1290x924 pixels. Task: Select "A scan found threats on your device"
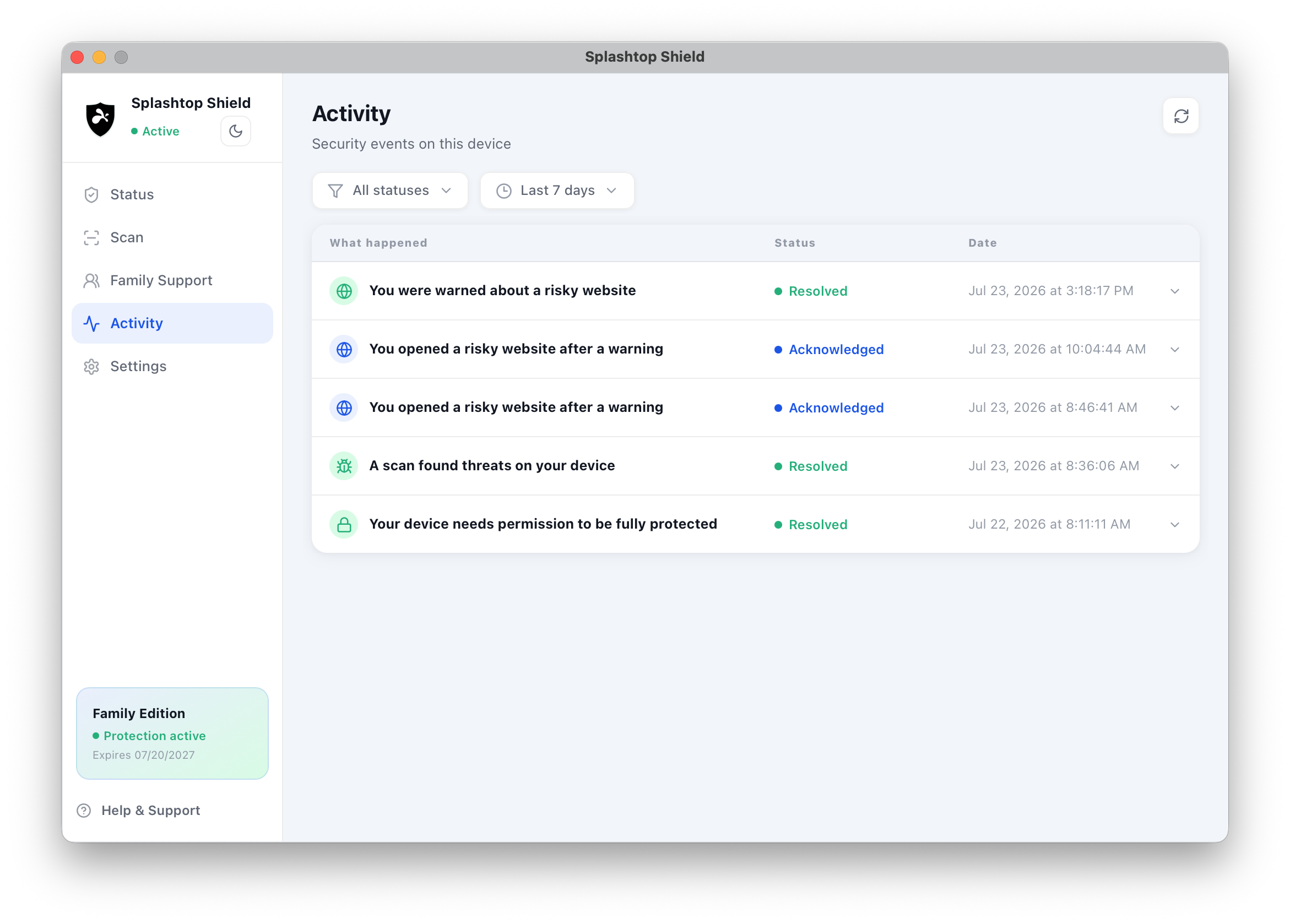[x=492, y=466]
